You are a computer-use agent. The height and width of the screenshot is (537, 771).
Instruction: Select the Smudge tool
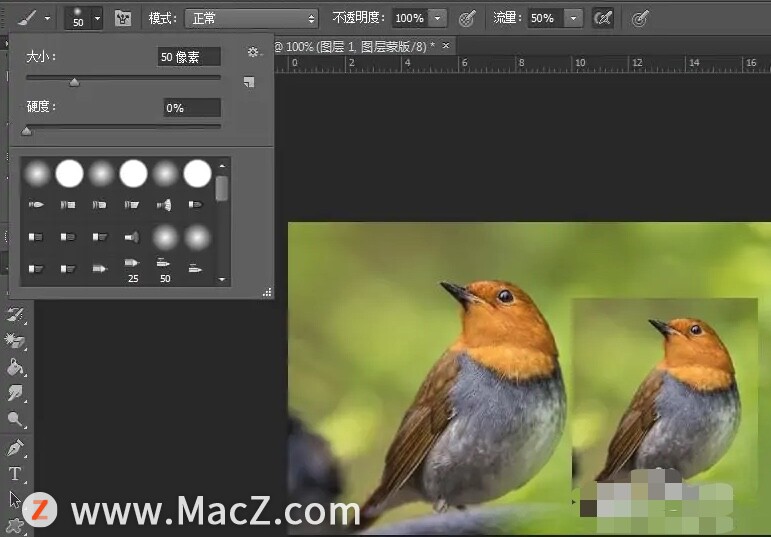[15, 393]
